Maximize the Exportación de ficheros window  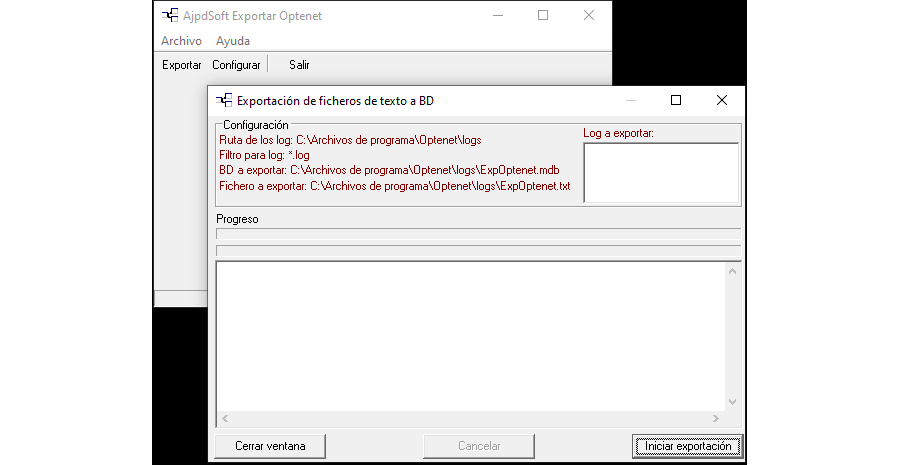tap(676, 100)
